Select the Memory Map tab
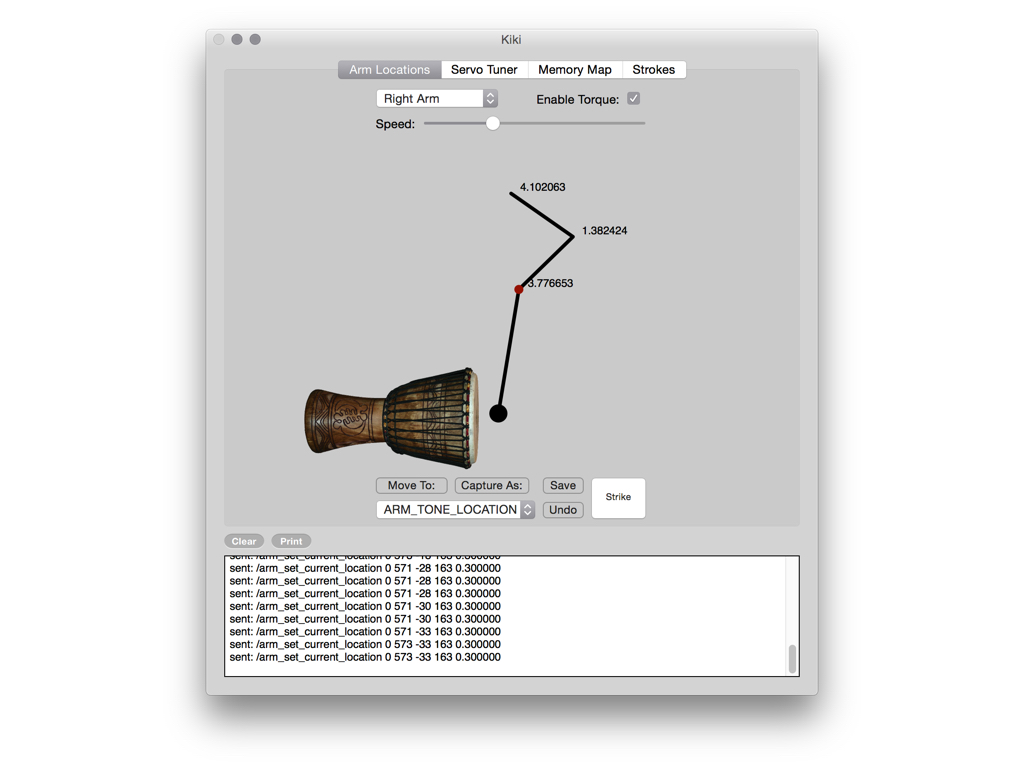Screen dimensions: 1024x768 [x=575, y=70]
